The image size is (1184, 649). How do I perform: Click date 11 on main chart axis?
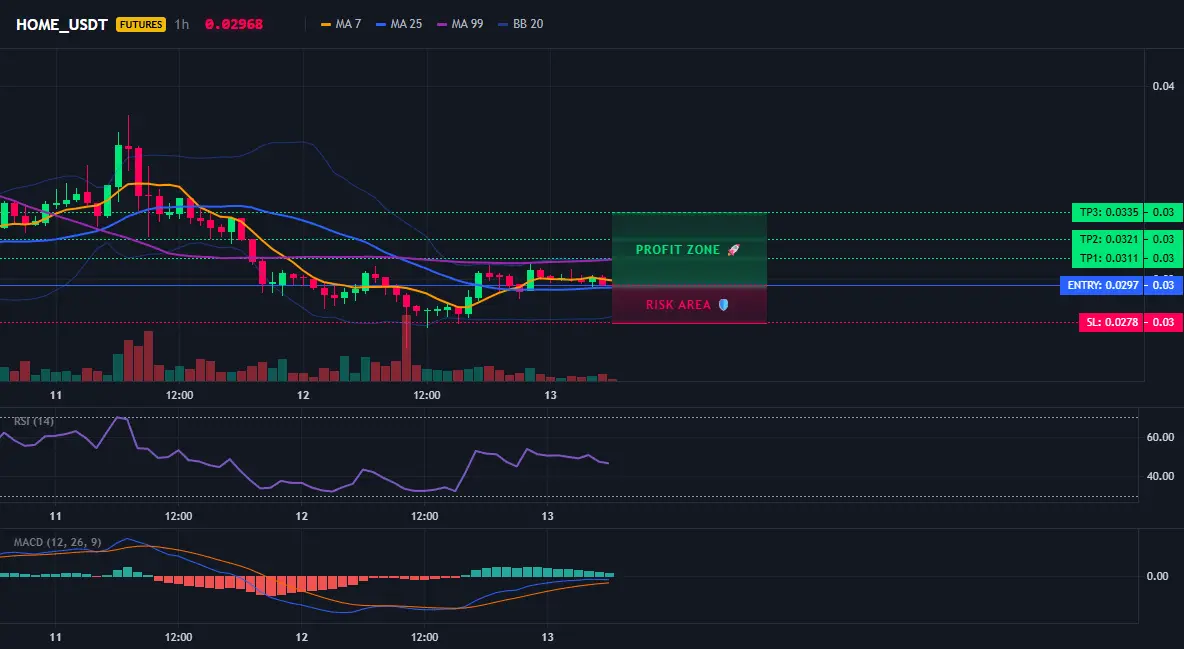tap(56, 395)
